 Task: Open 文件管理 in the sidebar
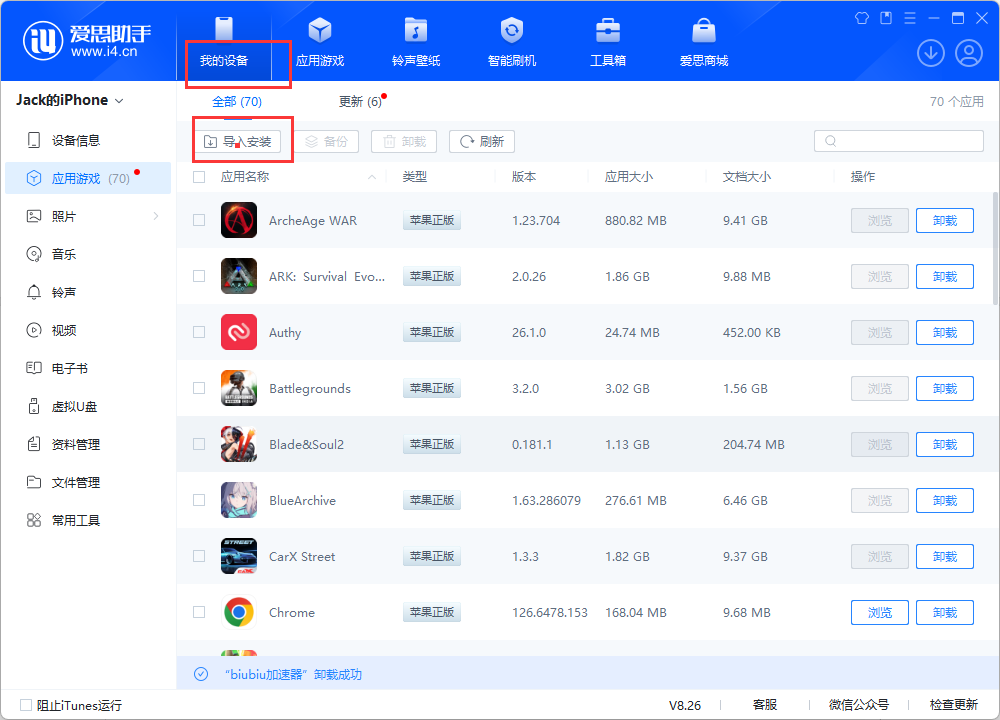click(88, 483)
